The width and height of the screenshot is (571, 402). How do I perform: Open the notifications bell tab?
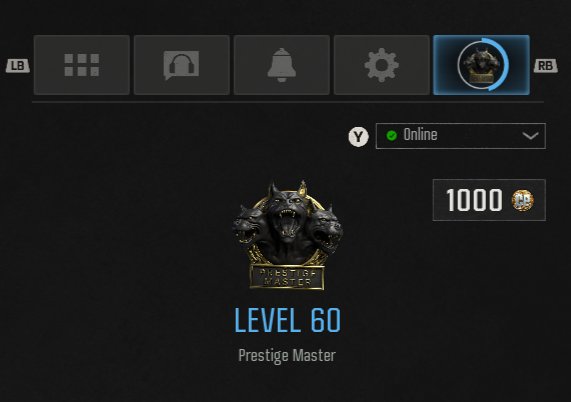(282, 65)
